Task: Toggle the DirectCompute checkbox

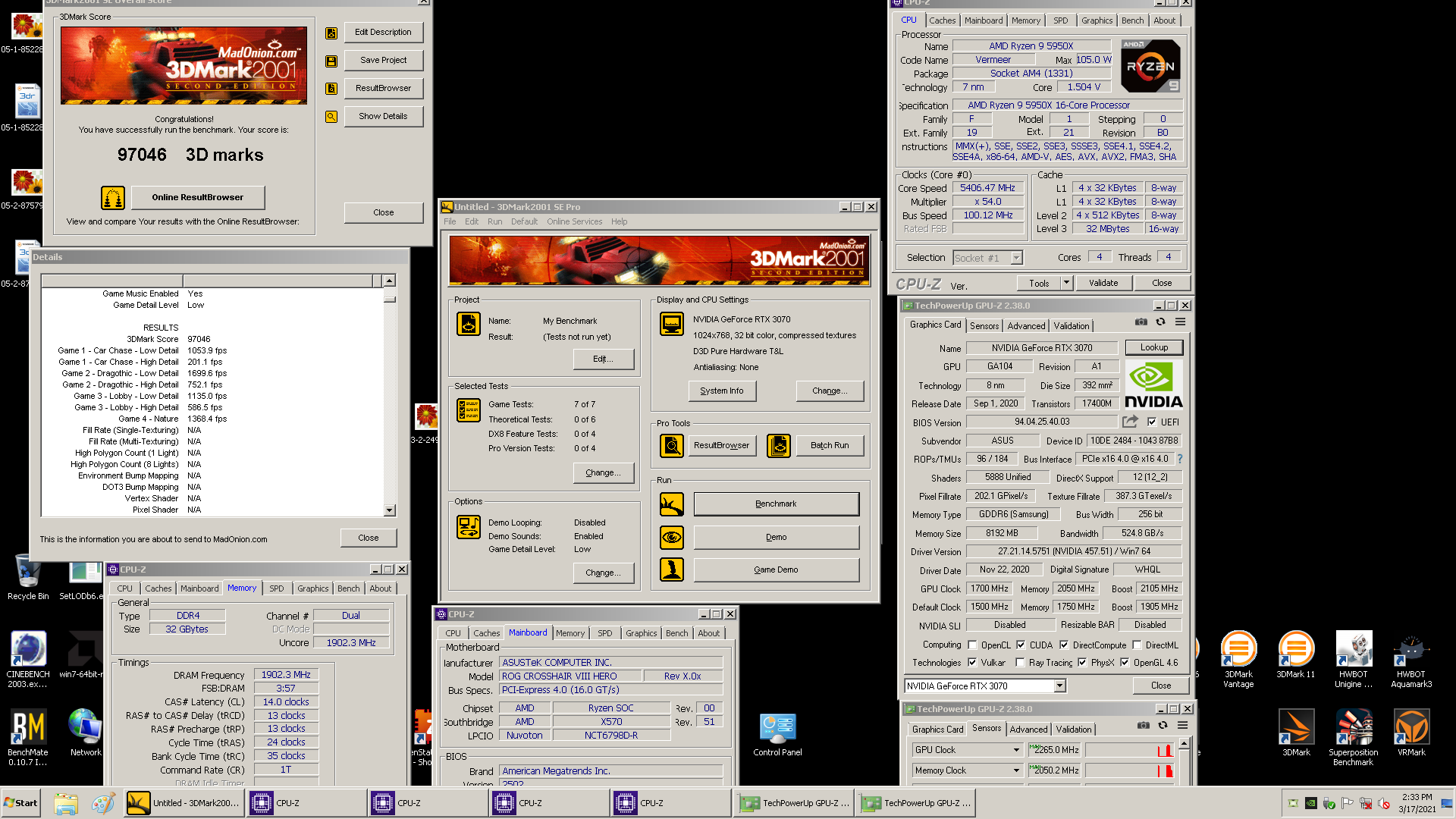Action: [1064, 645]
